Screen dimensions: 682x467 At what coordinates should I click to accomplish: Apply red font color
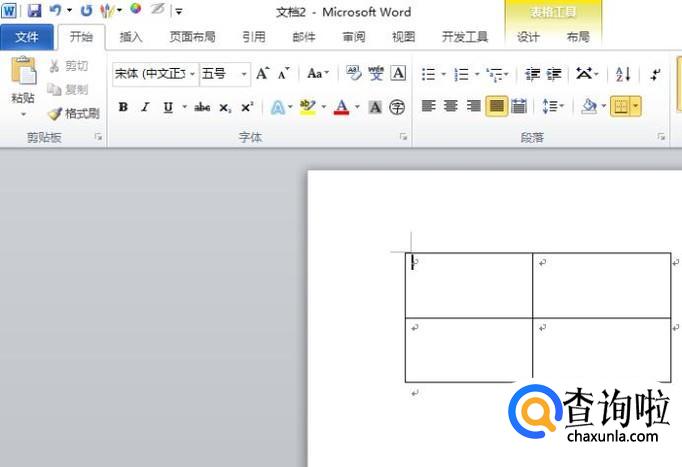click(341, 107)
